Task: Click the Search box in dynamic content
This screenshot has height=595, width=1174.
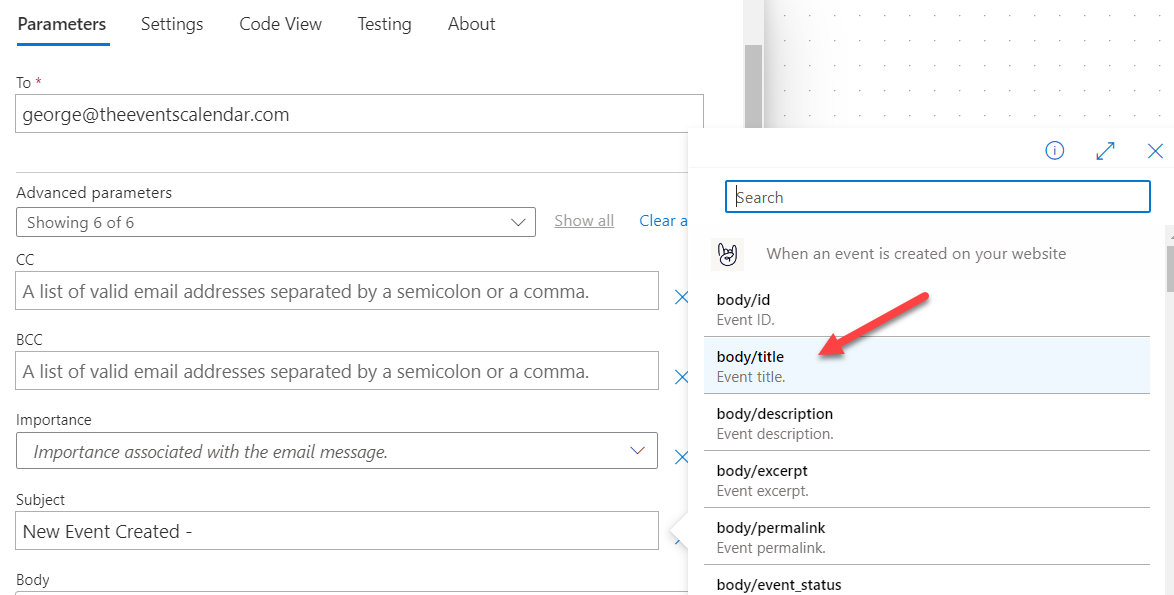Action: pyautogui.click(x=937, y=197)
